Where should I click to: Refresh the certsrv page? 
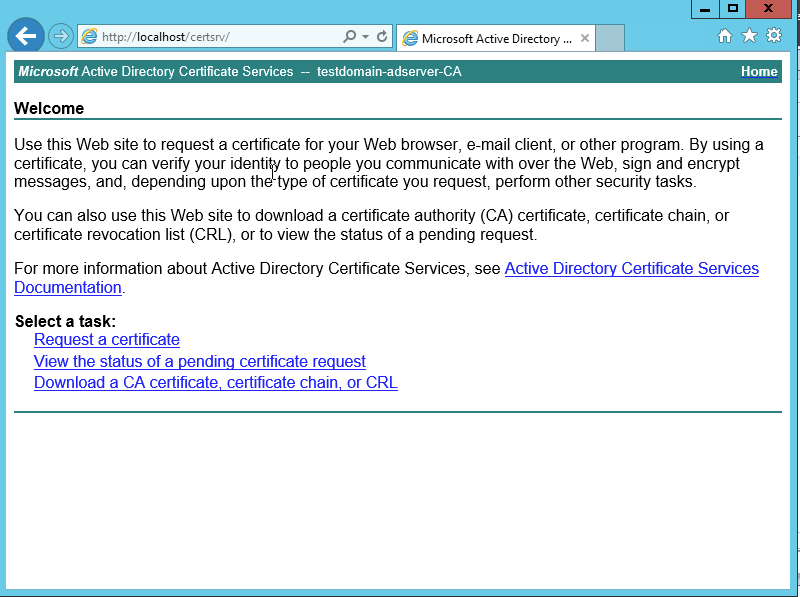tap(381, 37)
